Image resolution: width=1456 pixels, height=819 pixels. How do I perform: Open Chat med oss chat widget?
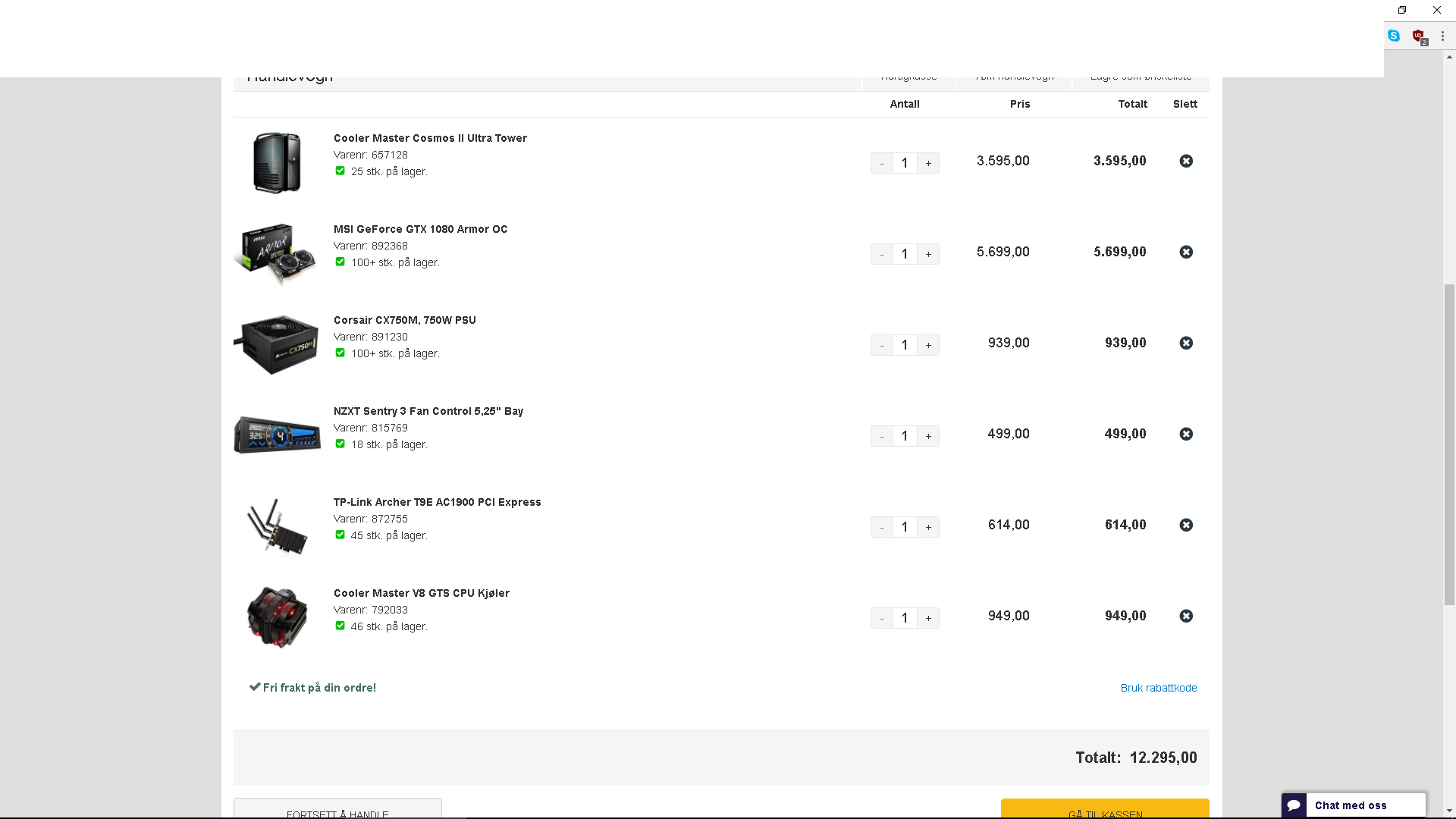coord(1354,805)
